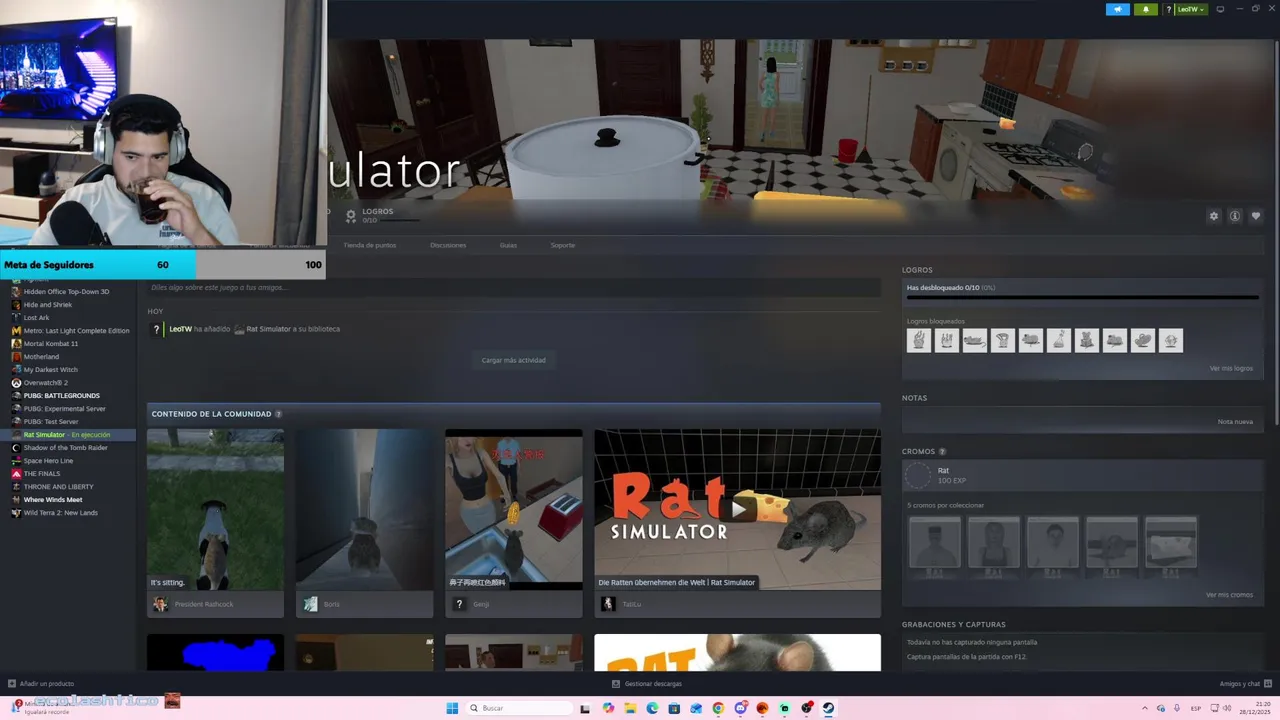Screen dimensions: 1280x720
Task: Select My Darkest Witch in library
Action: (x=50, y=370)
